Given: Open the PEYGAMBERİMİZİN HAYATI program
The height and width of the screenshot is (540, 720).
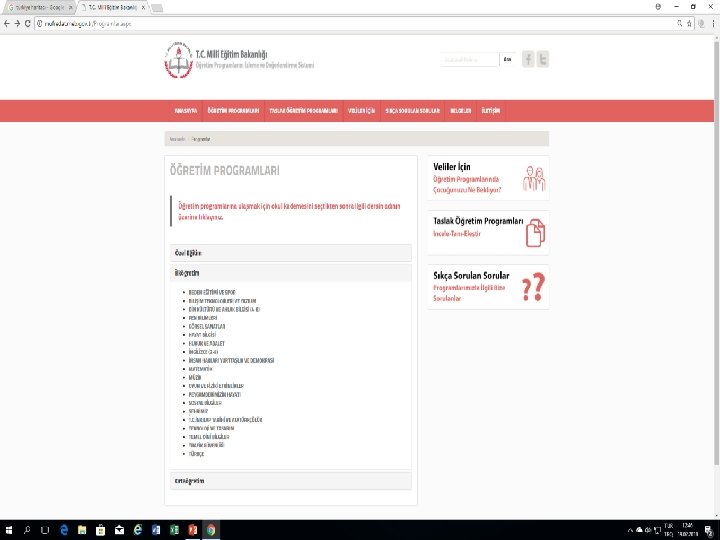Looking at the screenshot, I should [x=215, y=394].
